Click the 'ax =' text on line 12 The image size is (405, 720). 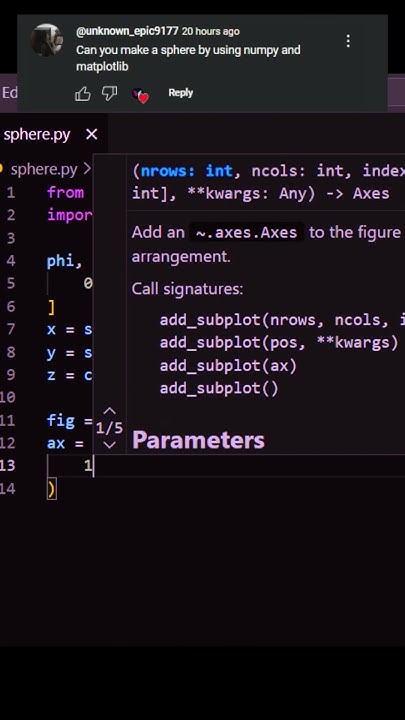coord(65,443)
